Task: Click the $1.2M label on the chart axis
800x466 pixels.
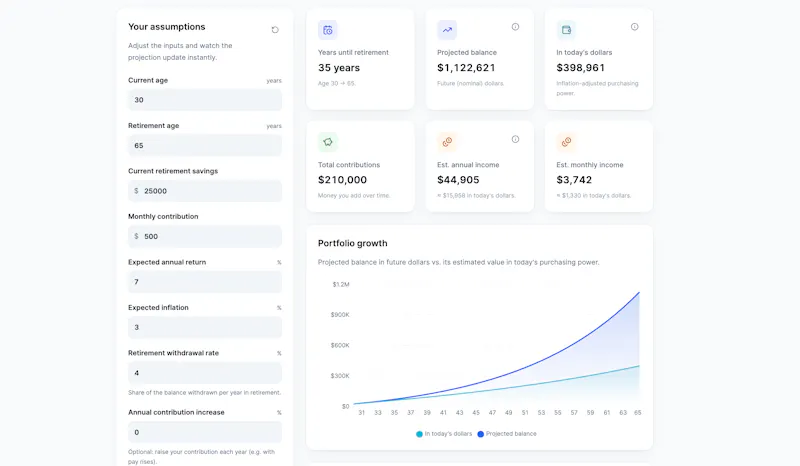Action: pyautogui.click(x=341, y=284)
